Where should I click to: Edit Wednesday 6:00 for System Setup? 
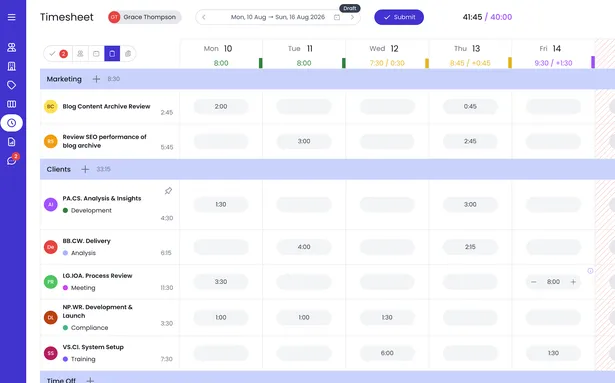point(387,353)
